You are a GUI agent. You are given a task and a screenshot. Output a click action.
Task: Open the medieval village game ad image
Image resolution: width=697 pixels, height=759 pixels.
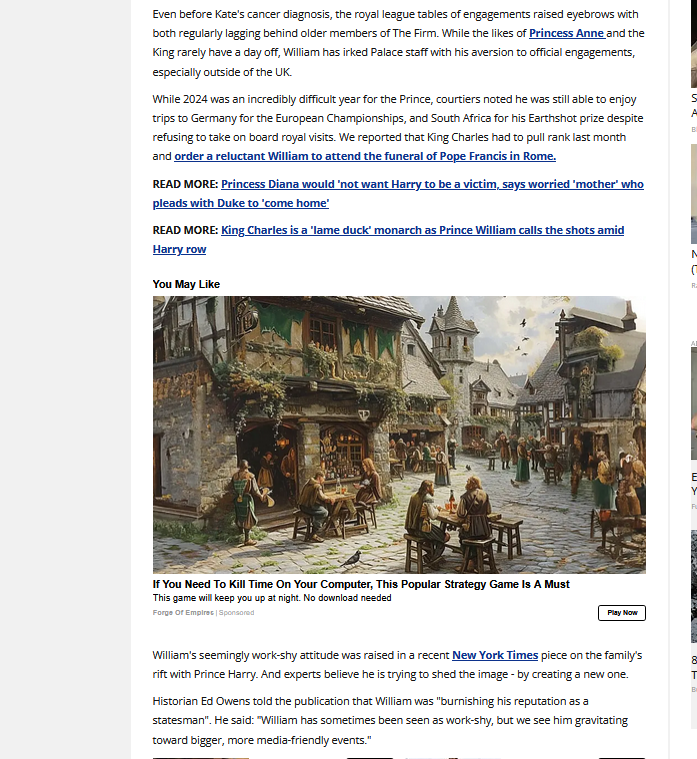(399, 435)
